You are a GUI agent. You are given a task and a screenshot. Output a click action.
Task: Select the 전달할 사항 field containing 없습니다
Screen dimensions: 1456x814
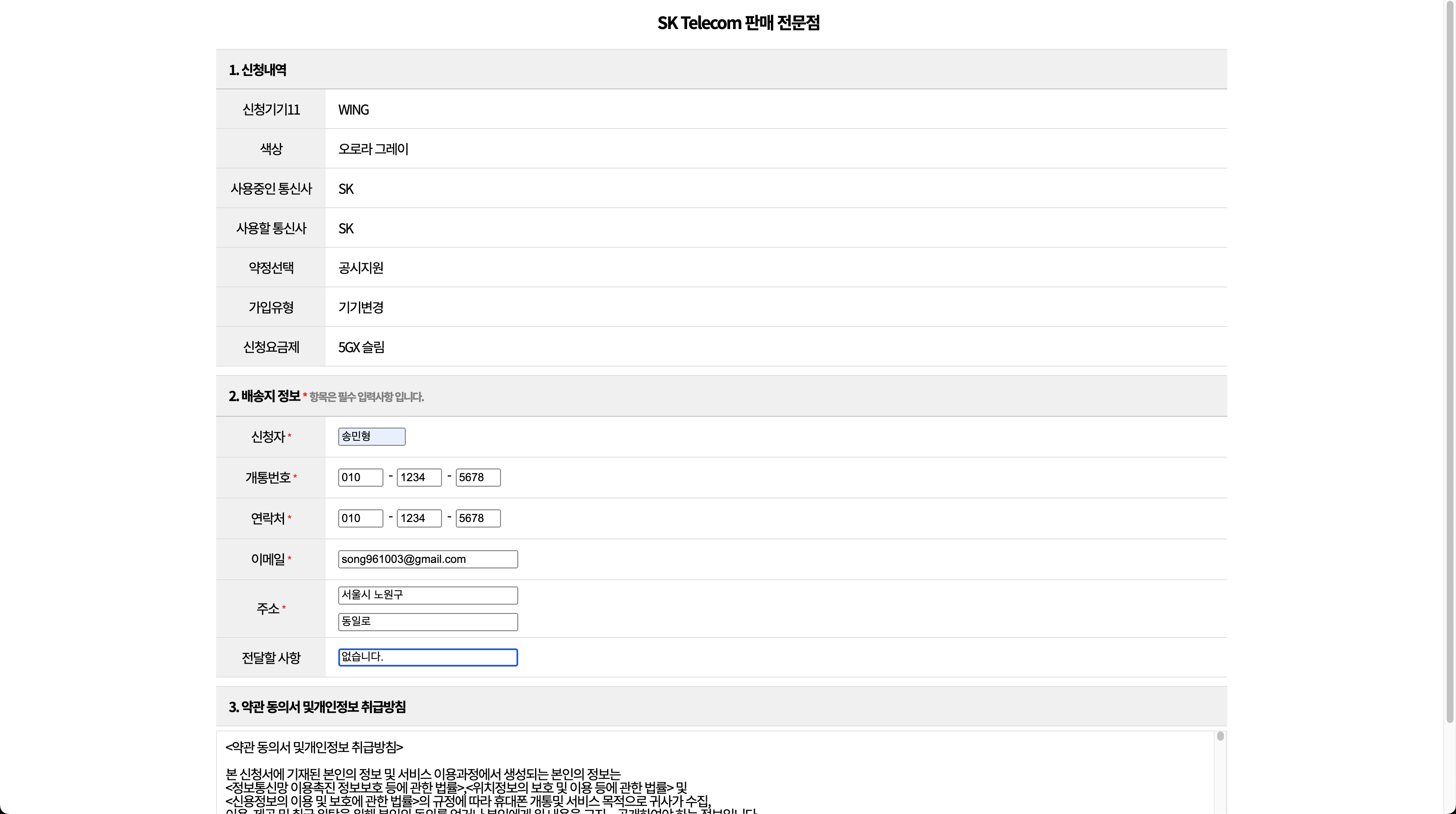pyautogui.click(x=428, y=657)
